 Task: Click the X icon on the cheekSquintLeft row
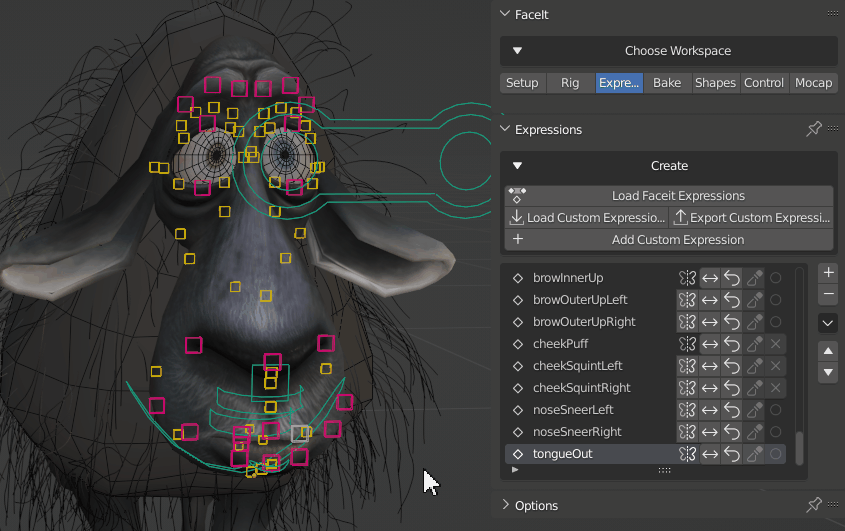click(x=776, y=366)
